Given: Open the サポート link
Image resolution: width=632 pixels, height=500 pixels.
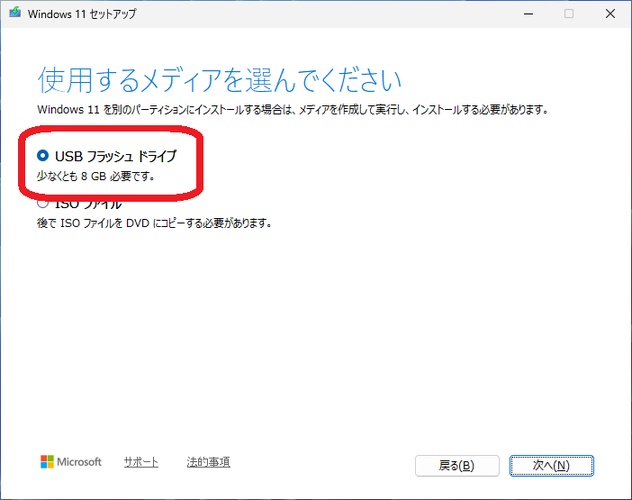Looking at the screenshot, I should point(141,462).
